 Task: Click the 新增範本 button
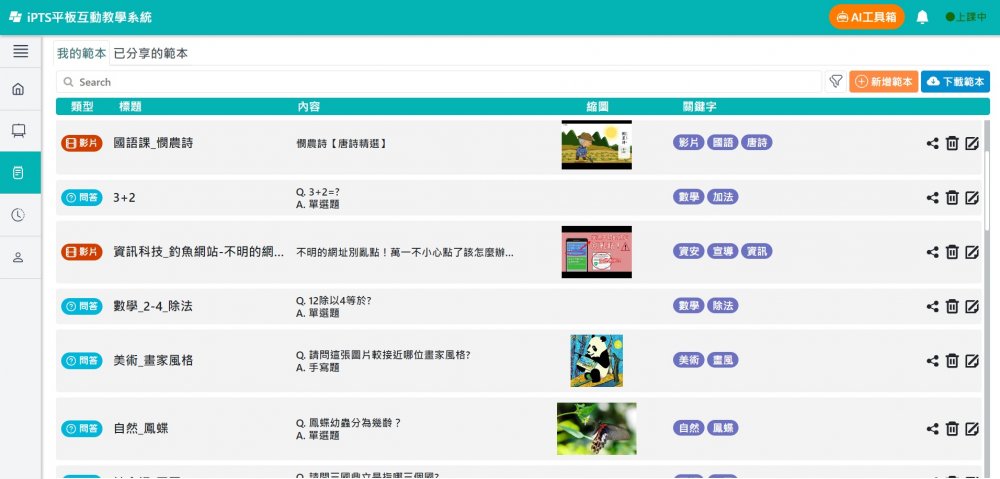click(883, 82)
